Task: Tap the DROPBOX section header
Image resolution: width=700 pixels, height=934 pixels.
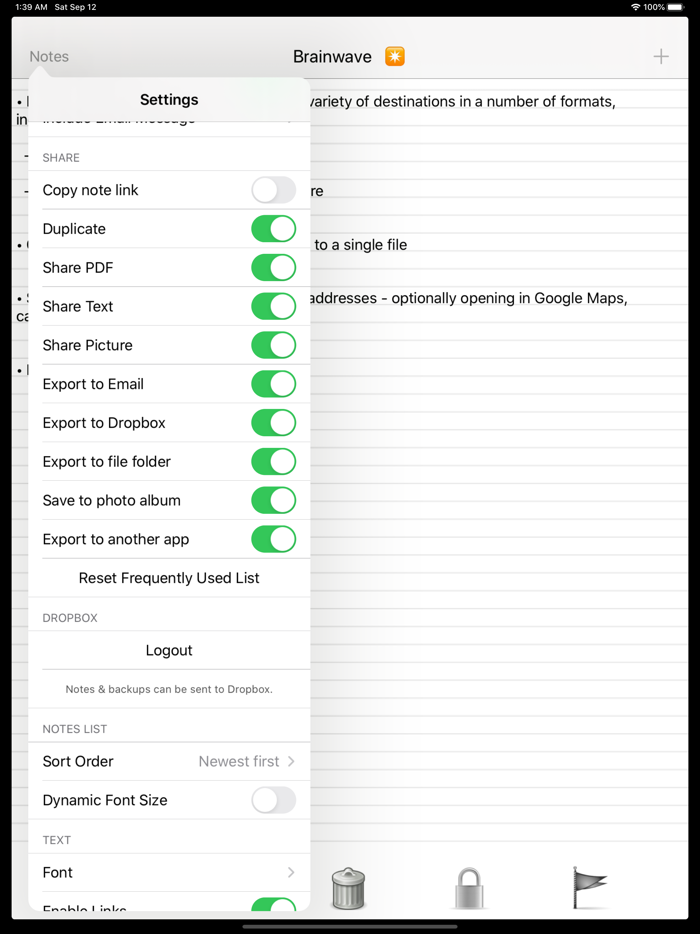Action: coord(70,618)
